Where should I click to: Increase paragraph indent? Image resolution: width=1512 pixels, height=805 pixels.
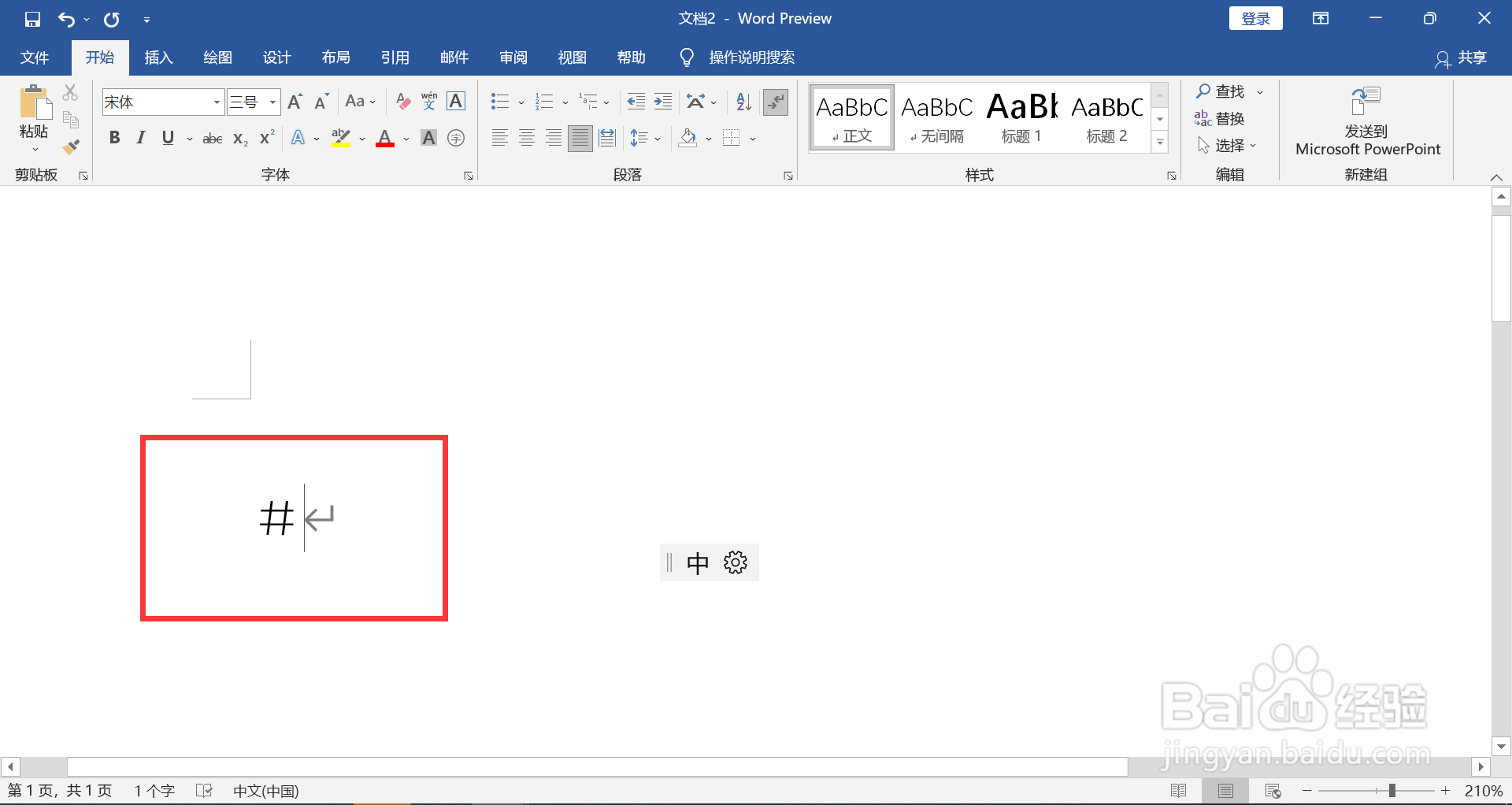pyautogui.click(x=663, y=102)
